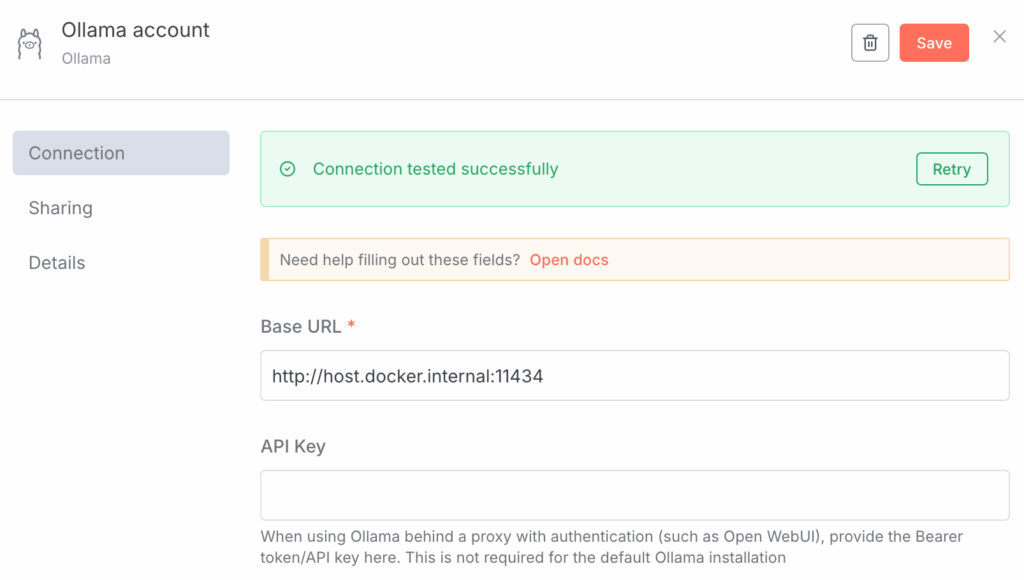
Task: Select the Connection tab
Action: click(121, 153)
